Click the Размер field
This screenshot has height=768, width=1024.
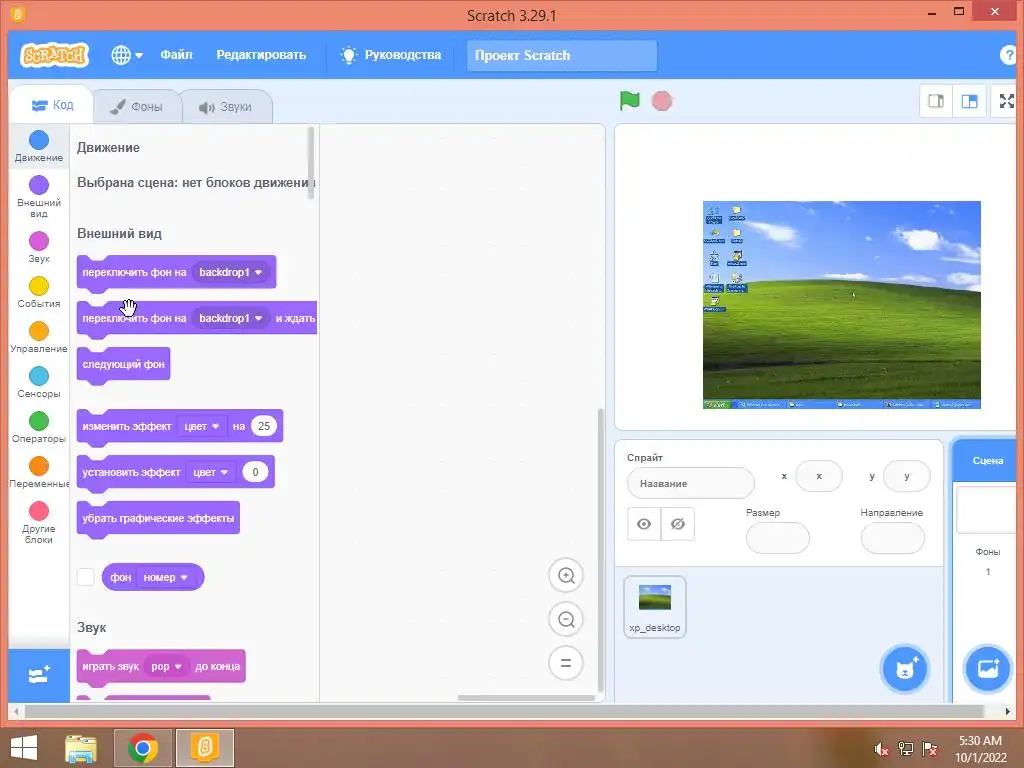coord(778,538)
